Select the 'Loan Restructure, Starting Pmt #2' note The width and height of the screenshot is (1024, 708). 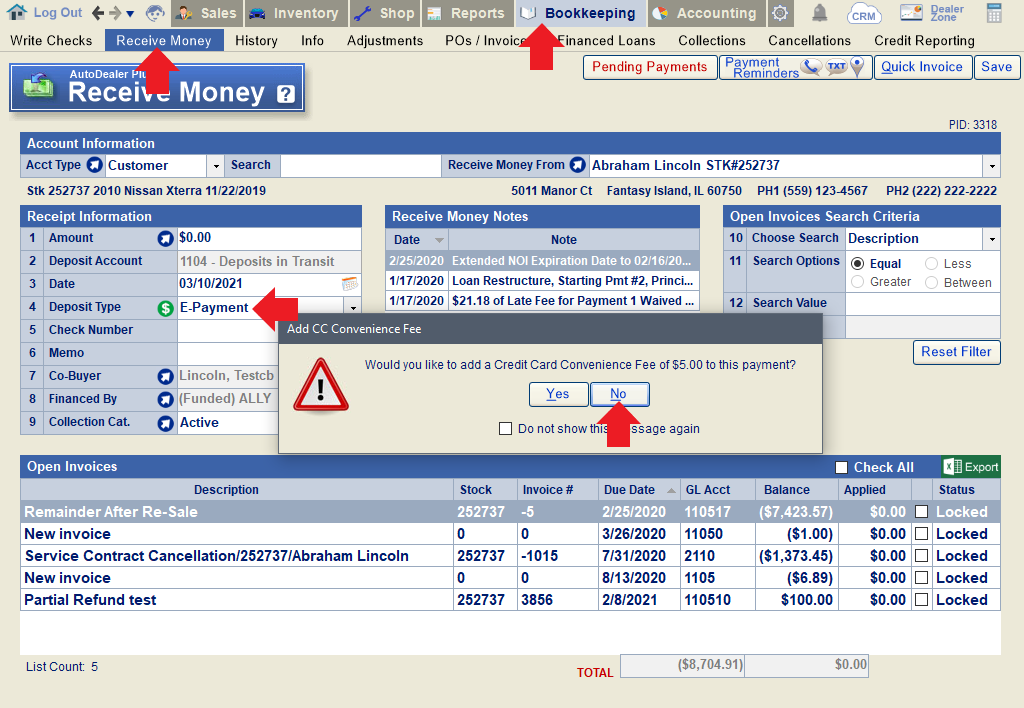click(573, 281)
